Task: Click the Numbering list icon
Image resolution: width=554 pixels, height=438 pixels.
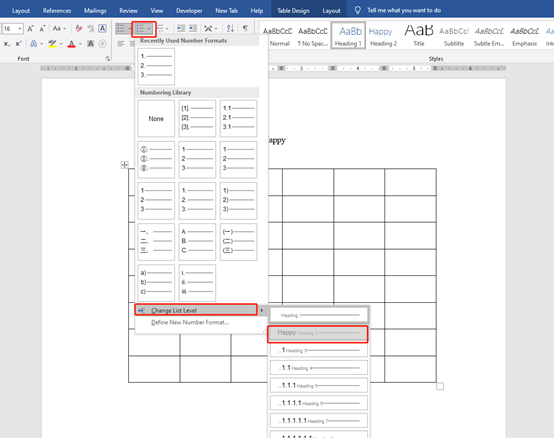Action: pos(141,29)
